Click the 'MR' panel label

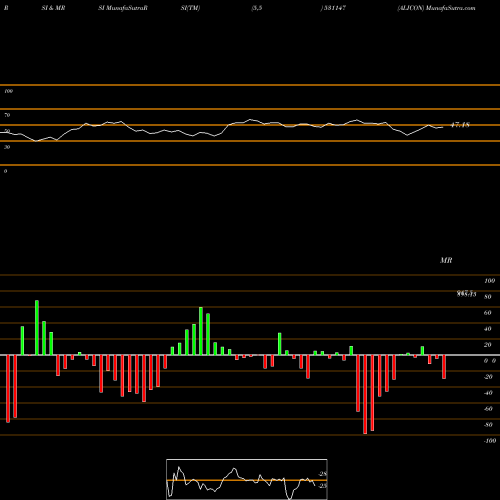(446, 260)
